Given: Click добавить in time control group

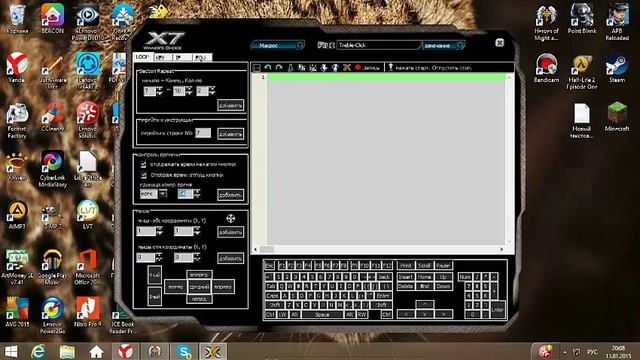Looking at the screenshot, I should point(231,195).
